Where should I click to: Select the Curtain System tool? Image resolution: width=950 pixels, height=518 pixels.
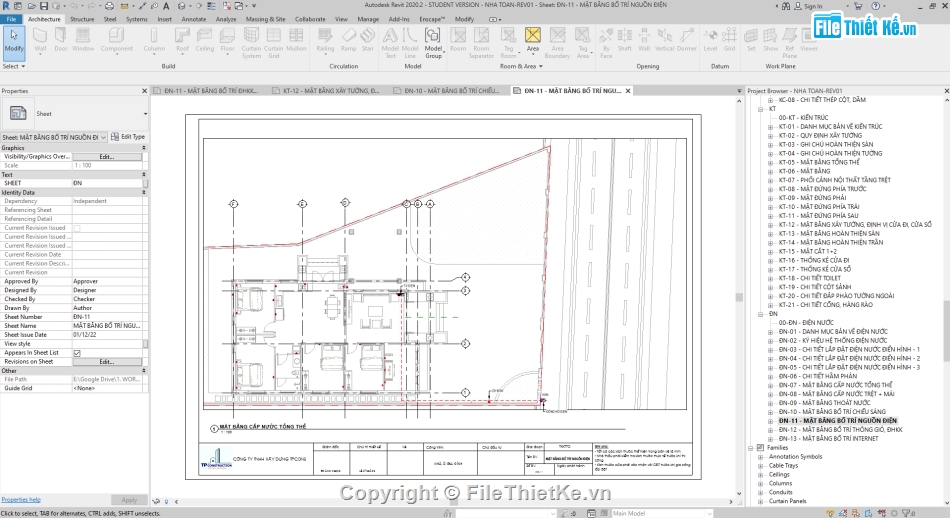(251, 43)
